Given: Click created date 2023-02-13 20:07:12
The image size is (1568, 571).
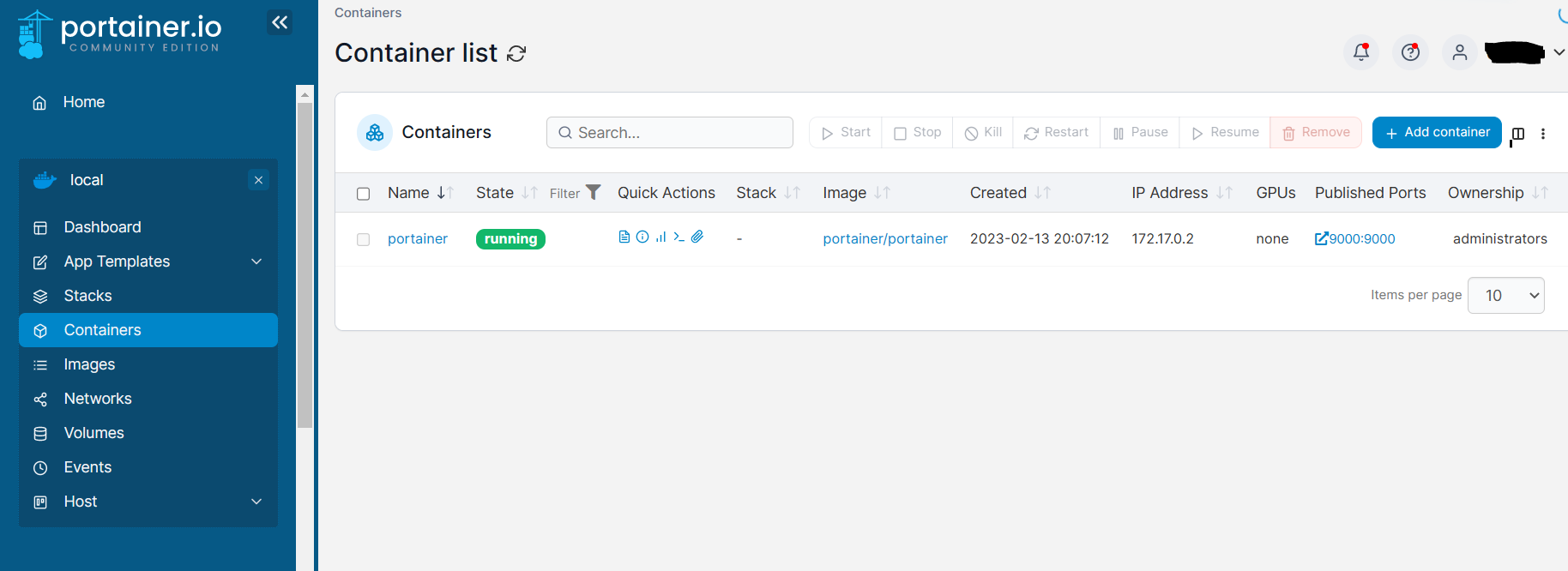Looking at the screenshot, I should (1040, 239).
